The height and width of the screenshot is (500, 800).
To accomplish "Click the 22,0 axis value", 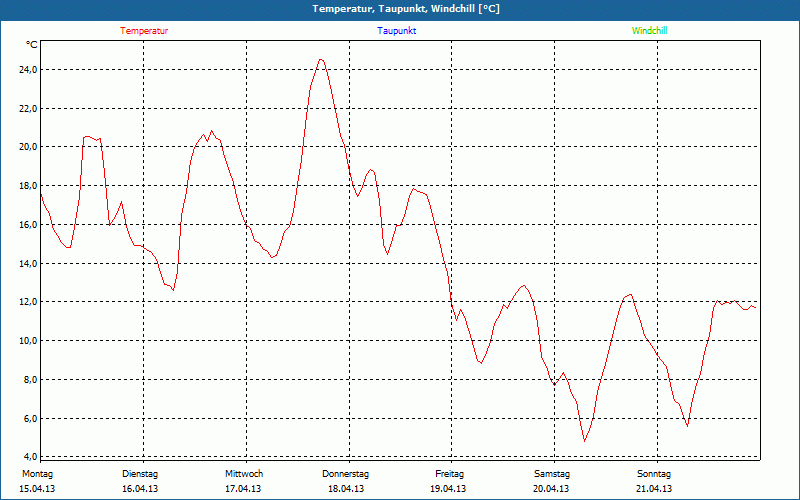I will 28,108.
